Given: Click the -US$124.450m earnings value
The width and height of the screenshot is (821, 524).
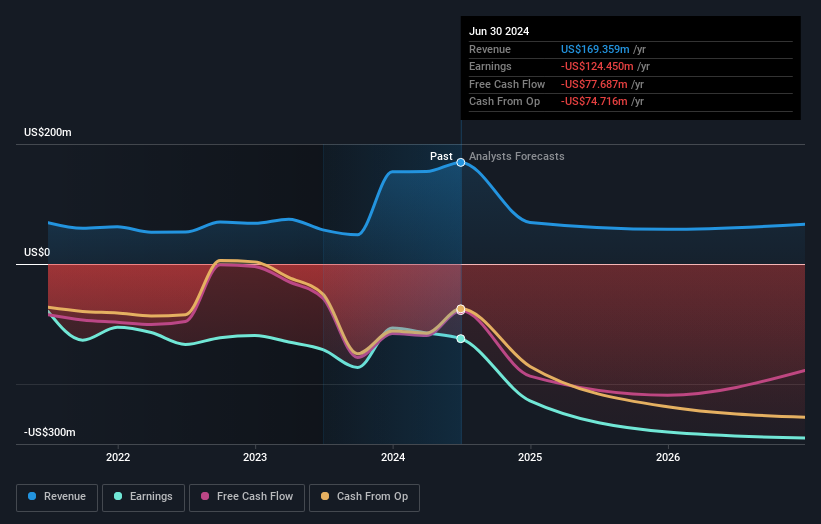Looking at the screenshot, I should coord(597,66).
